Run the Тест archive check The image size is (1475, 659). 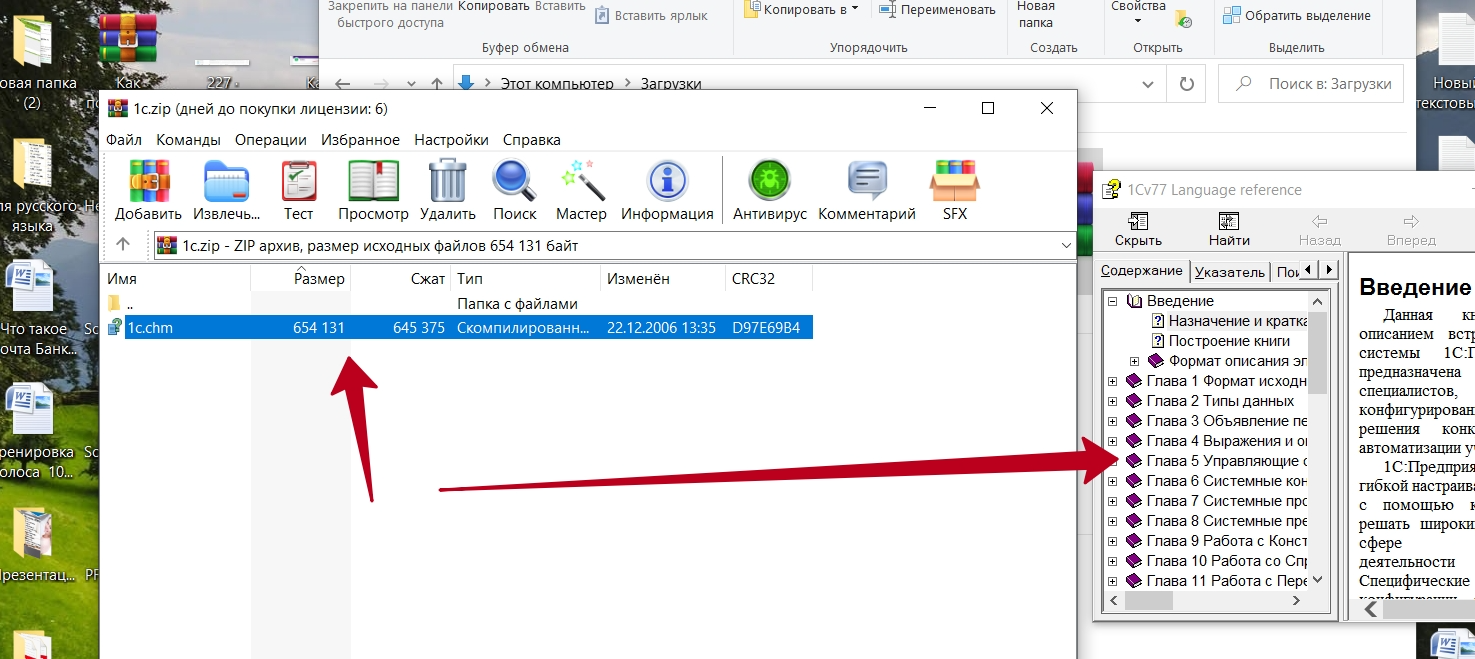click(298, 190)
